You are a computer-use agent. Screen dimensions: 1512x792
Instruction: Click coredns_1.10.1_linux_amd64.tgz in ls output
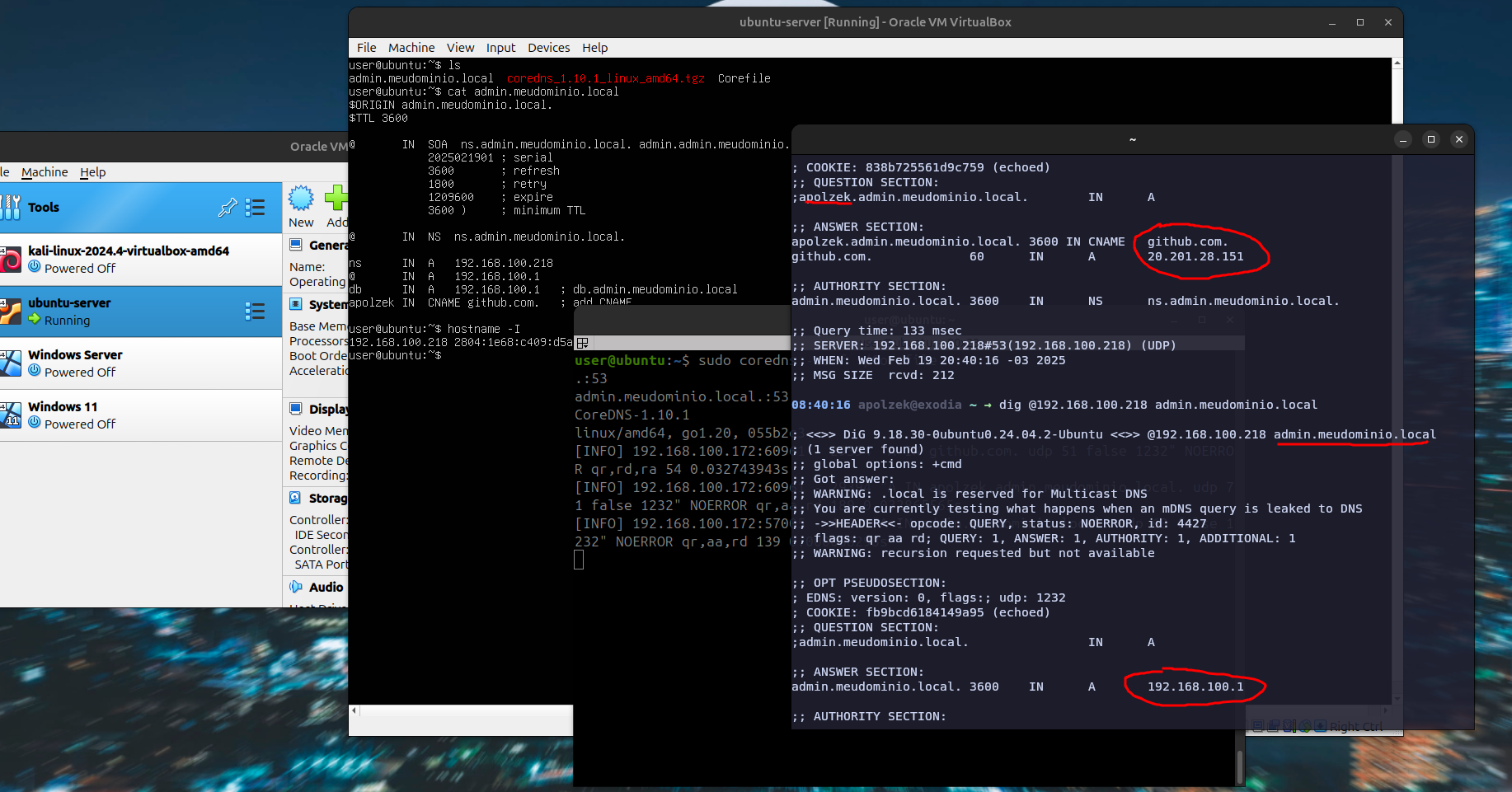605,78
